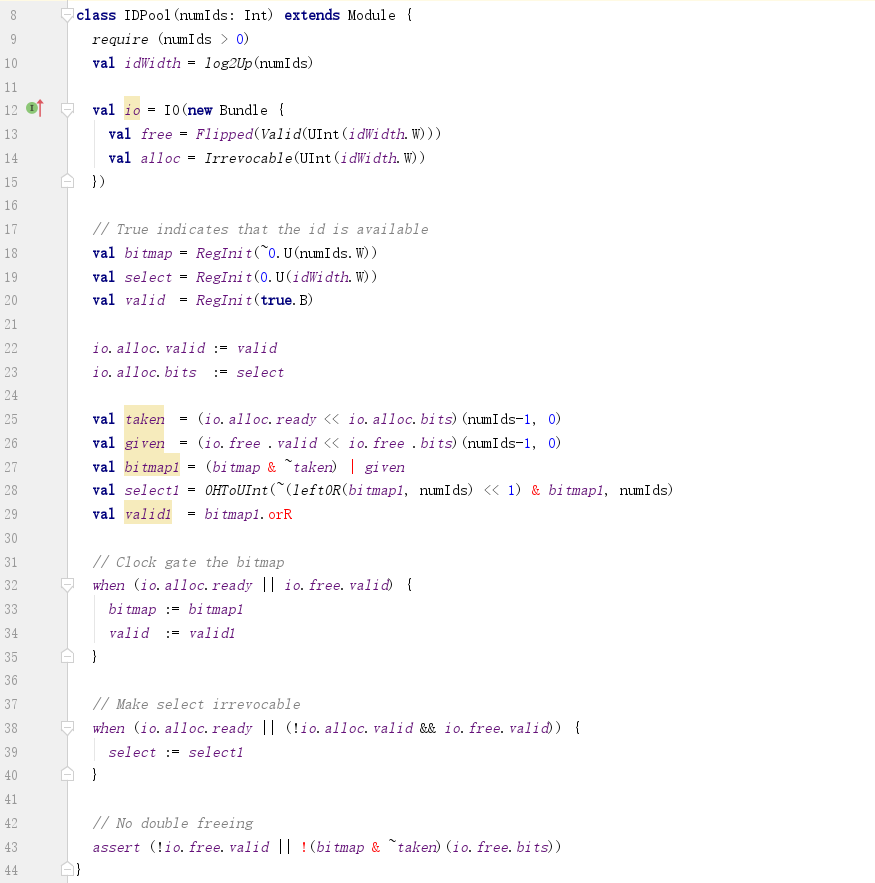Click 'valid1' on line 34
The image size is (875, 883).
coord(212,633)
